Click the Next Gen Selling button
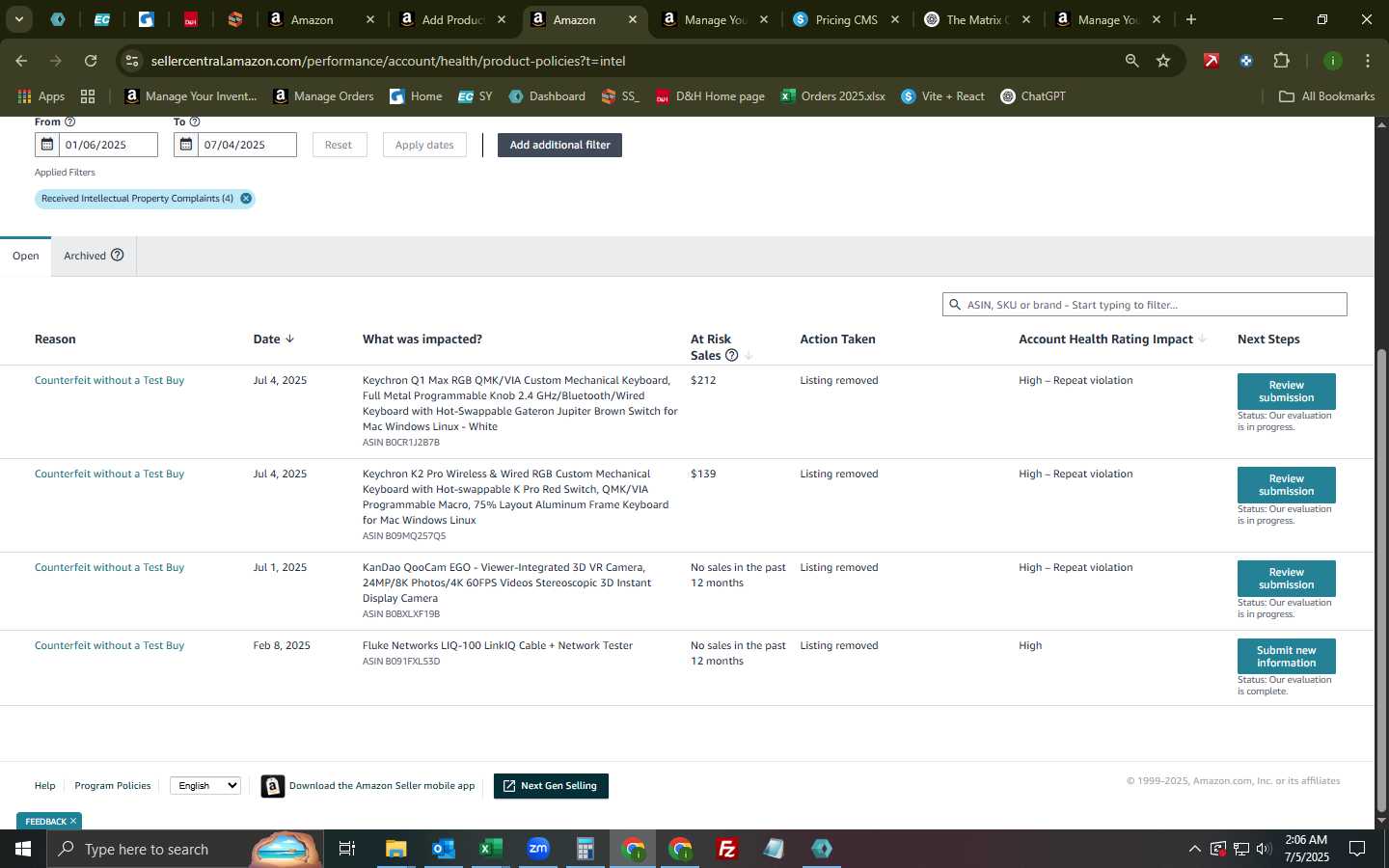Image resolution: width=1389 pixels, height=868 pixels. tap(551, 786)
